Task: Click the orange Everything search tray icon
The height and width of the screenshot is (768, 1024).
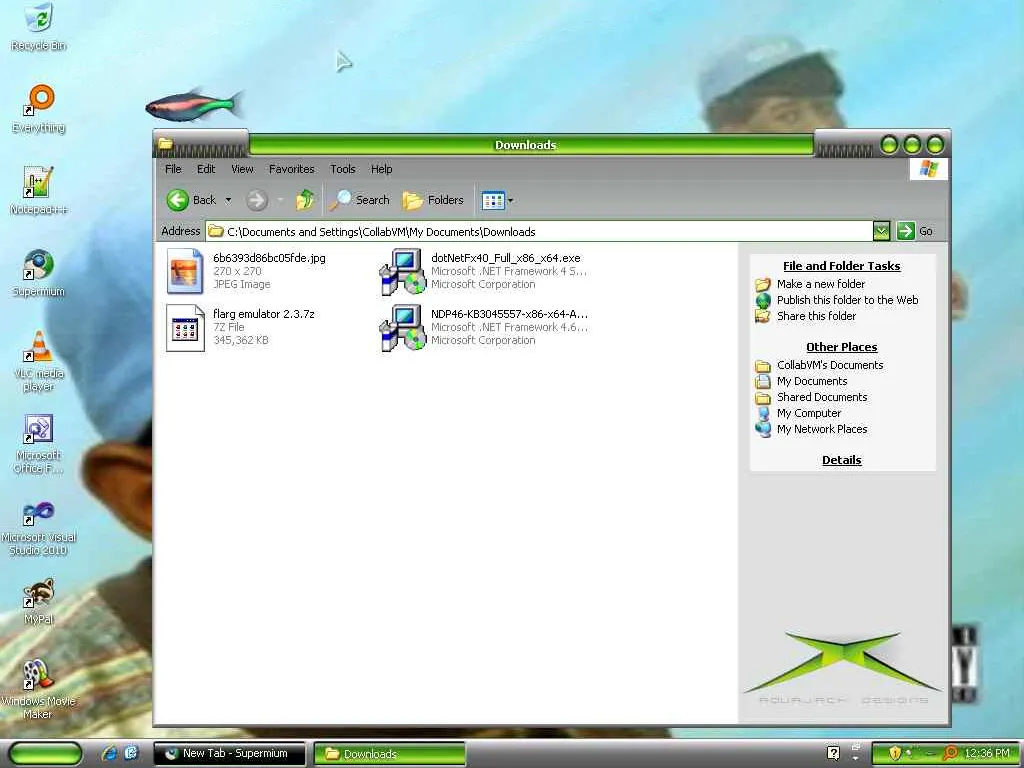Action: click(x=950, y=753)
